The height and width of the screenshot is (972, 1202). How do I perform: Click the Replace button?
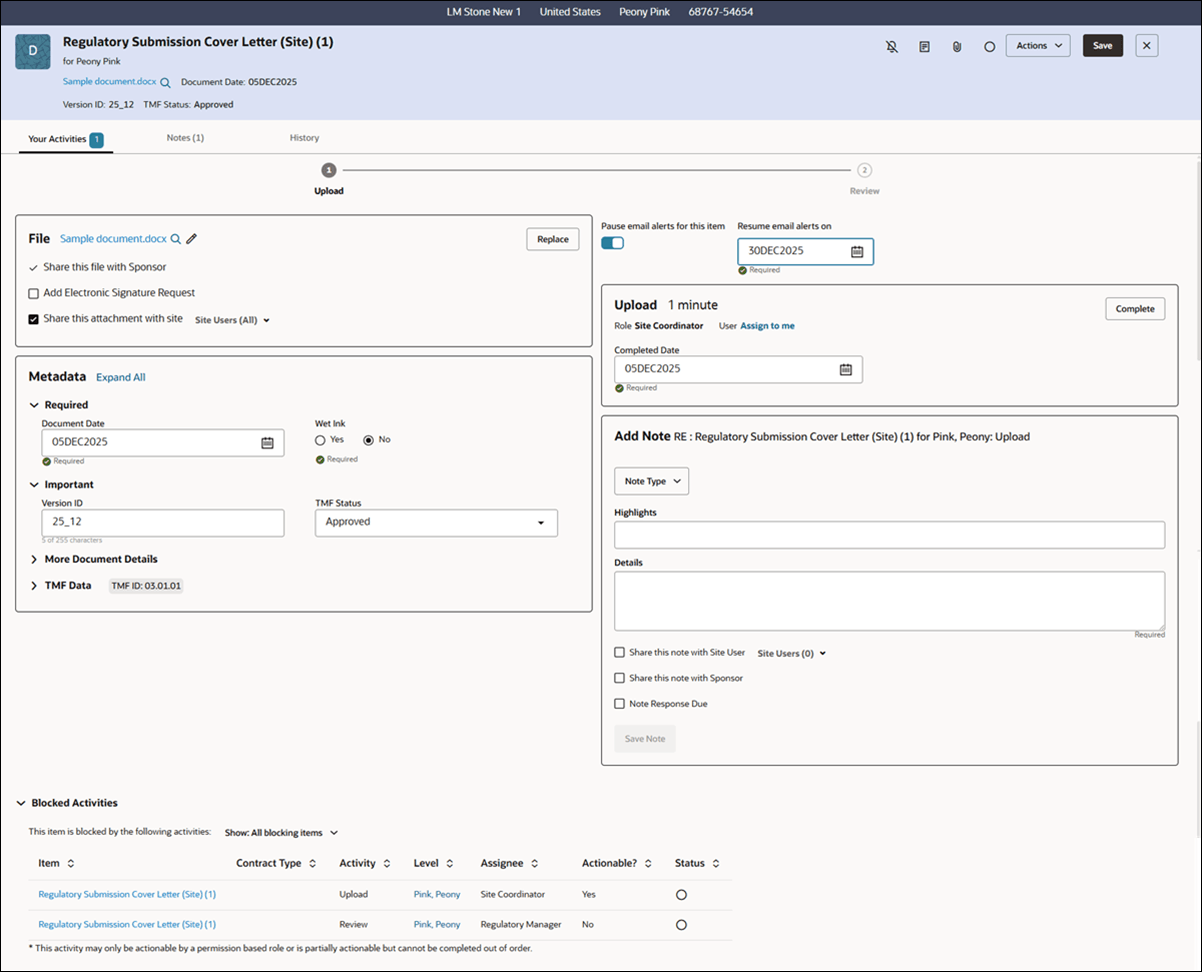[552, 239]
